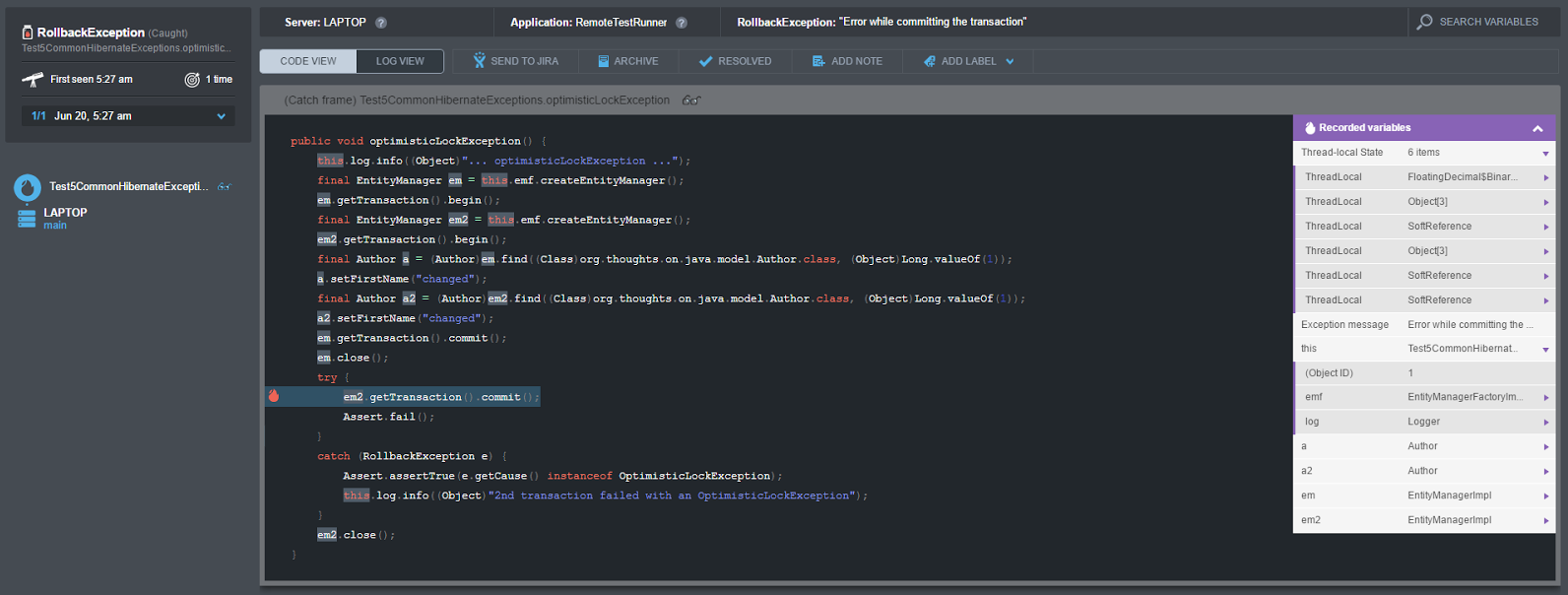Click highlighted em2.getTransaction().commit() line

(x=441, y=397)
